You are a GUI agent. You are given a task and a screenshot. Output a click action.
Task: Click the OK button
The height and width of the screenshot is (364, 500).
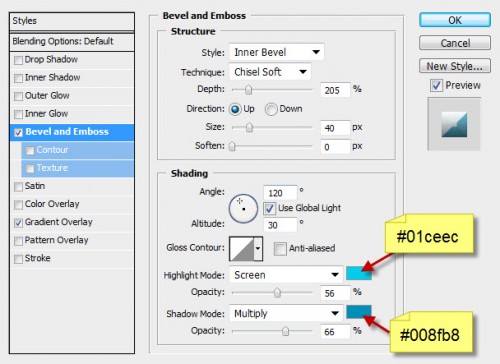click(455, 20)
